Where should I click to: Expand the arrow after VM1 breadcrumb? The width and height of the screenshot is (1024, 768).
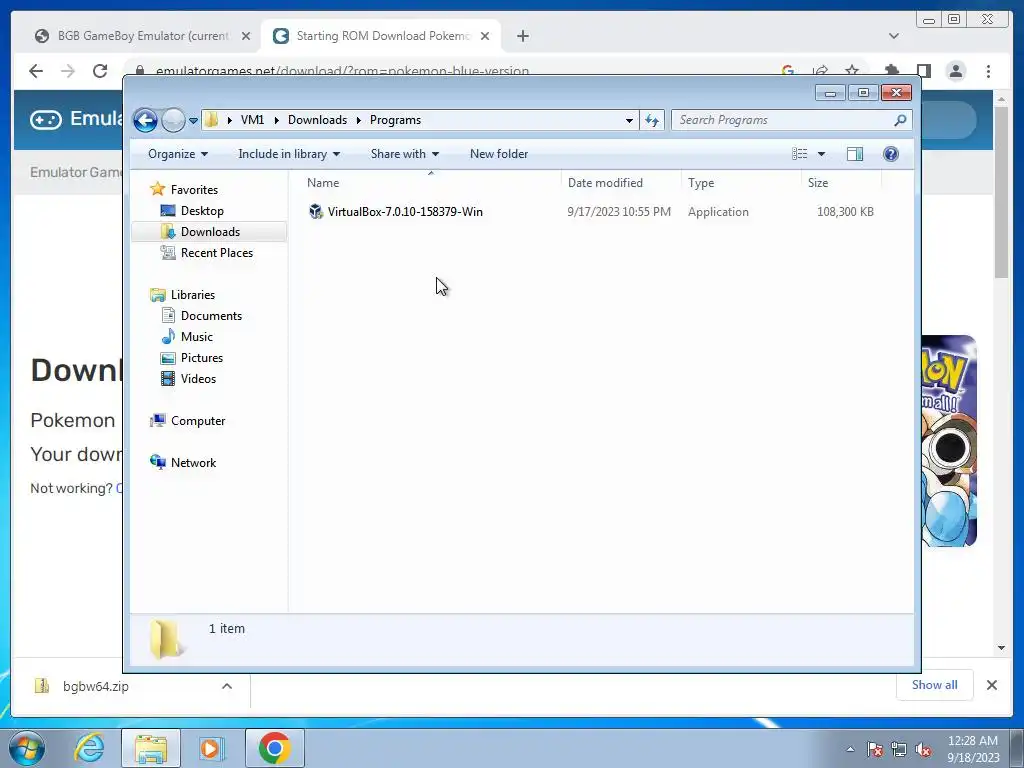pyautogui.click(x=277, y=120)
